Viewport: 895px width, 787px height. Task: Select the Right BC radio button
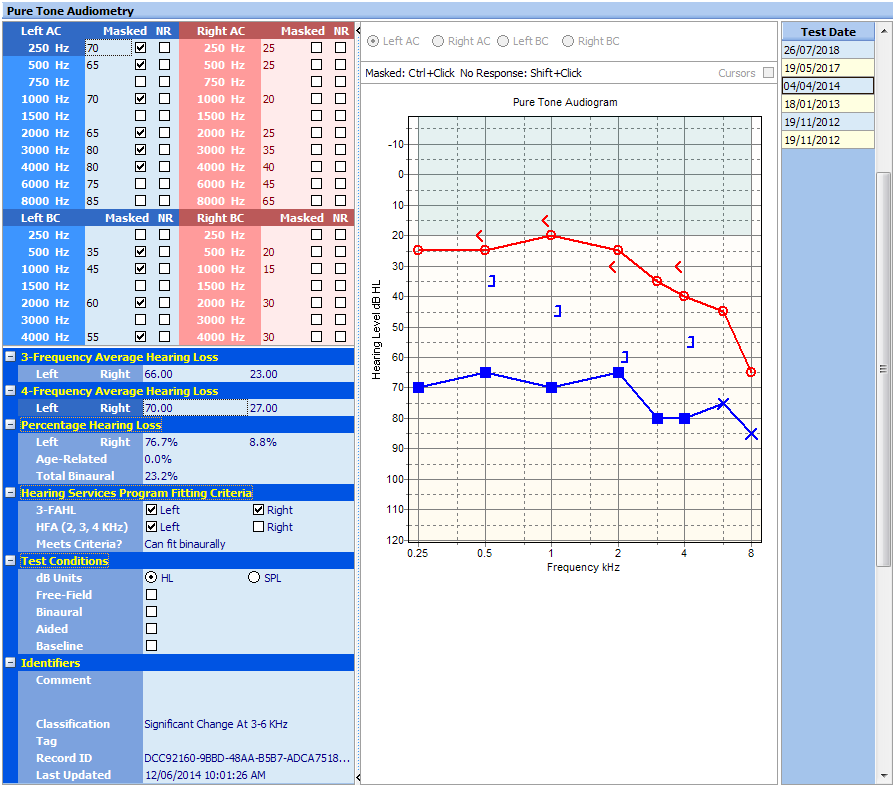point(568,41)
